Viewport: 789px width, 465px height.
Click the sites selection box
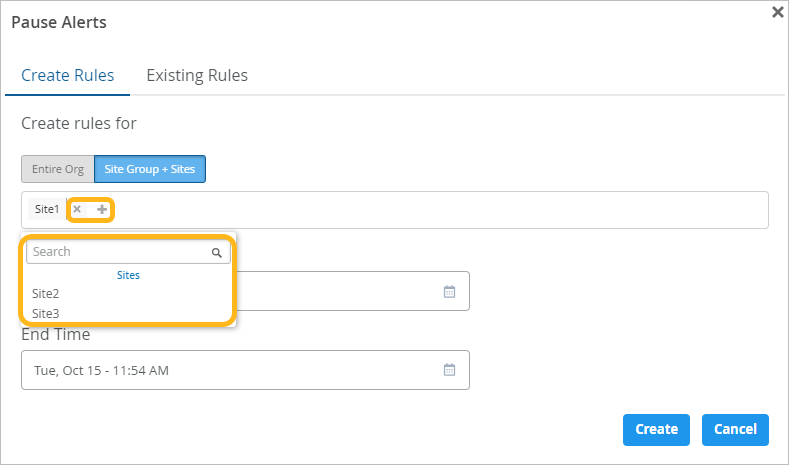[440, 210]
